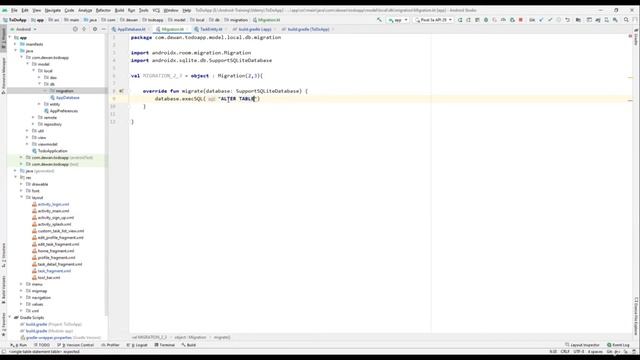
Task: Click the Make Project hammer icon
Action: pyautogui.click(x=379, y=20)
